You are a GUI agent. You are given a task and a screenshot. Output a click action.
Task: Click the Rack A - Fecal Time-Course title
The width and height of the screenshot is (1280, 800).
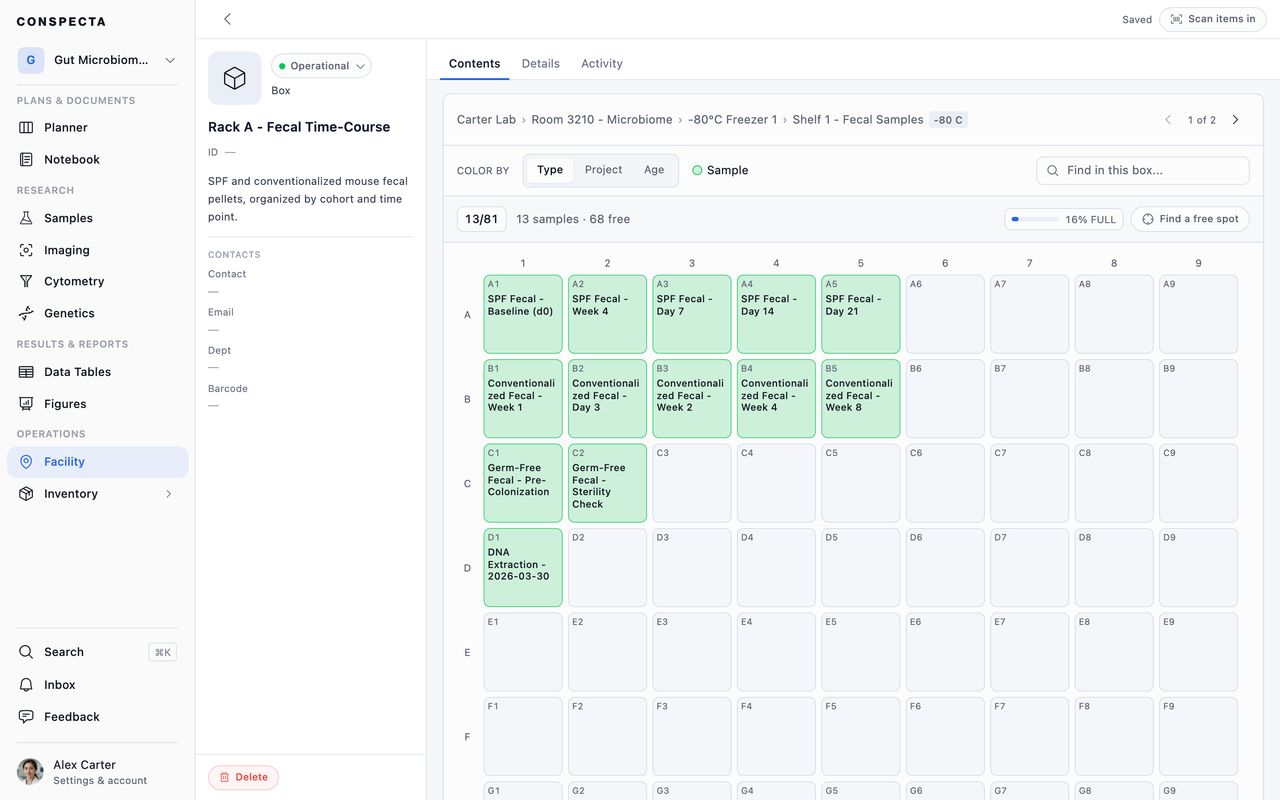click(299, 127)
